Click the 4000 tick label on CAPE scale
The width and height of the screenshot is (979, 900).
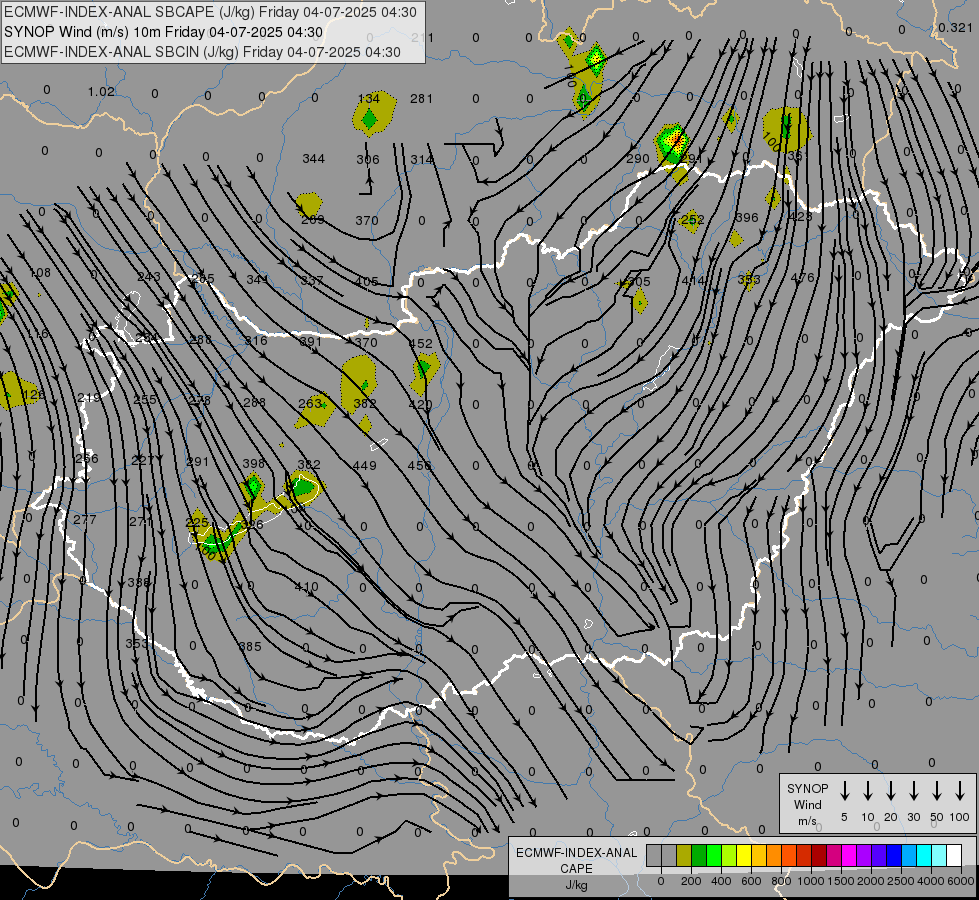coord(930,881)
